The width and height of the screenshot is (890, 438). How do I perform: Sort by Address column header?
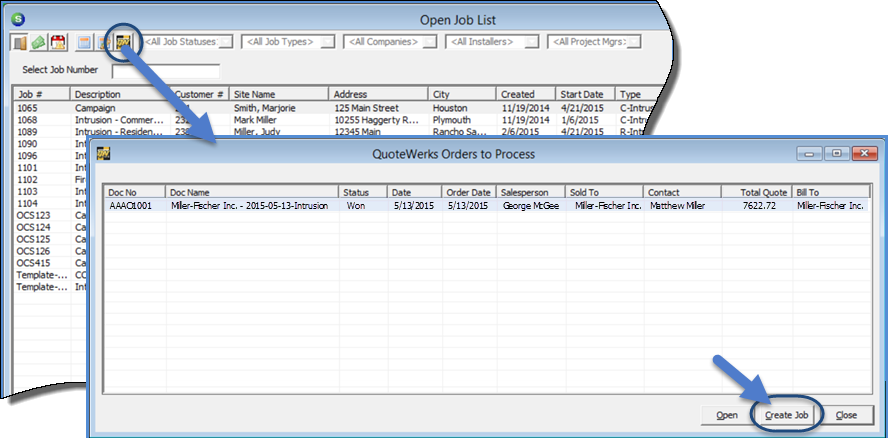click(379, 94)
